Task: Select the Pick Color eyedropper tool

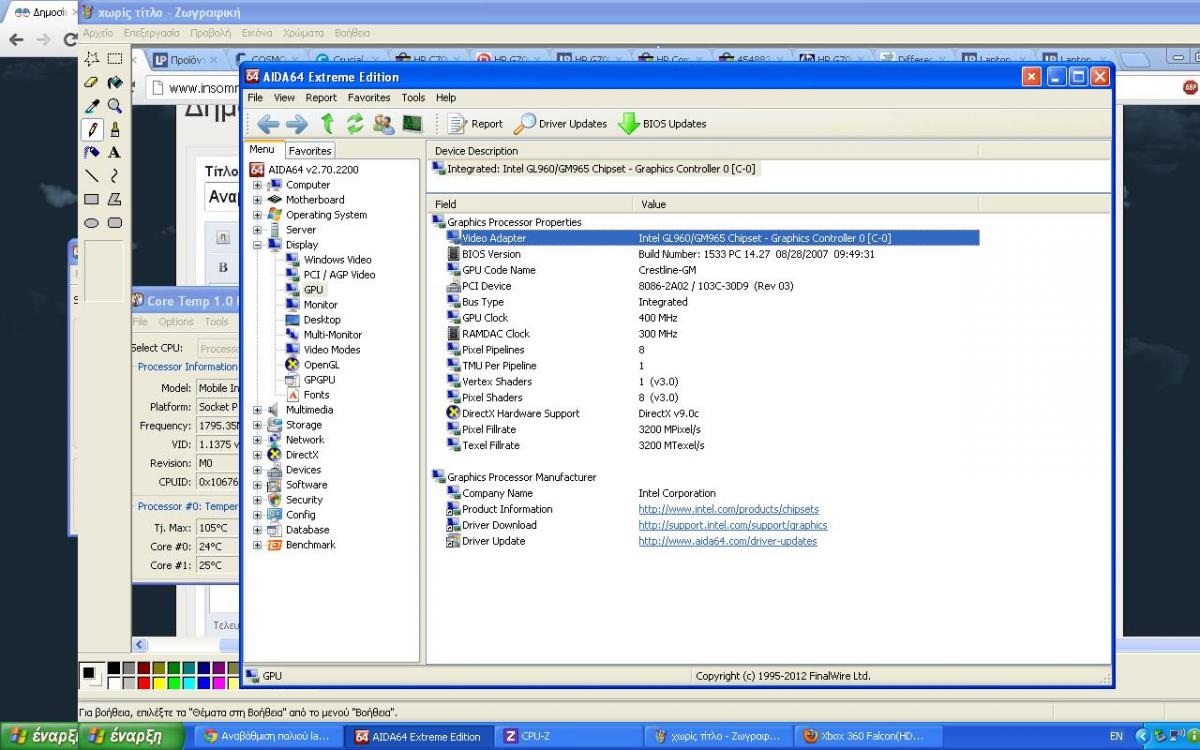Action: point(92,106)
